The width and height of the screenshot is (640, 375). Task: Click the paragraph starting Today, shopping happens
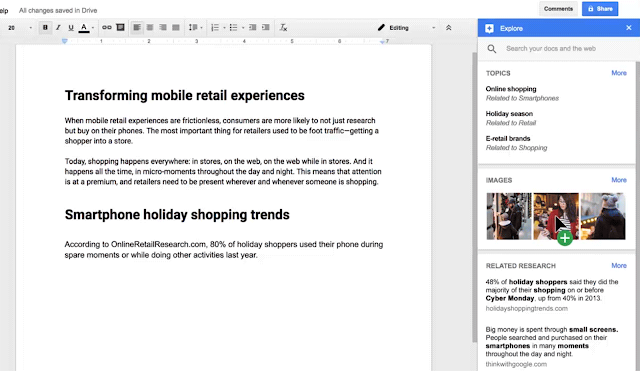223,171
